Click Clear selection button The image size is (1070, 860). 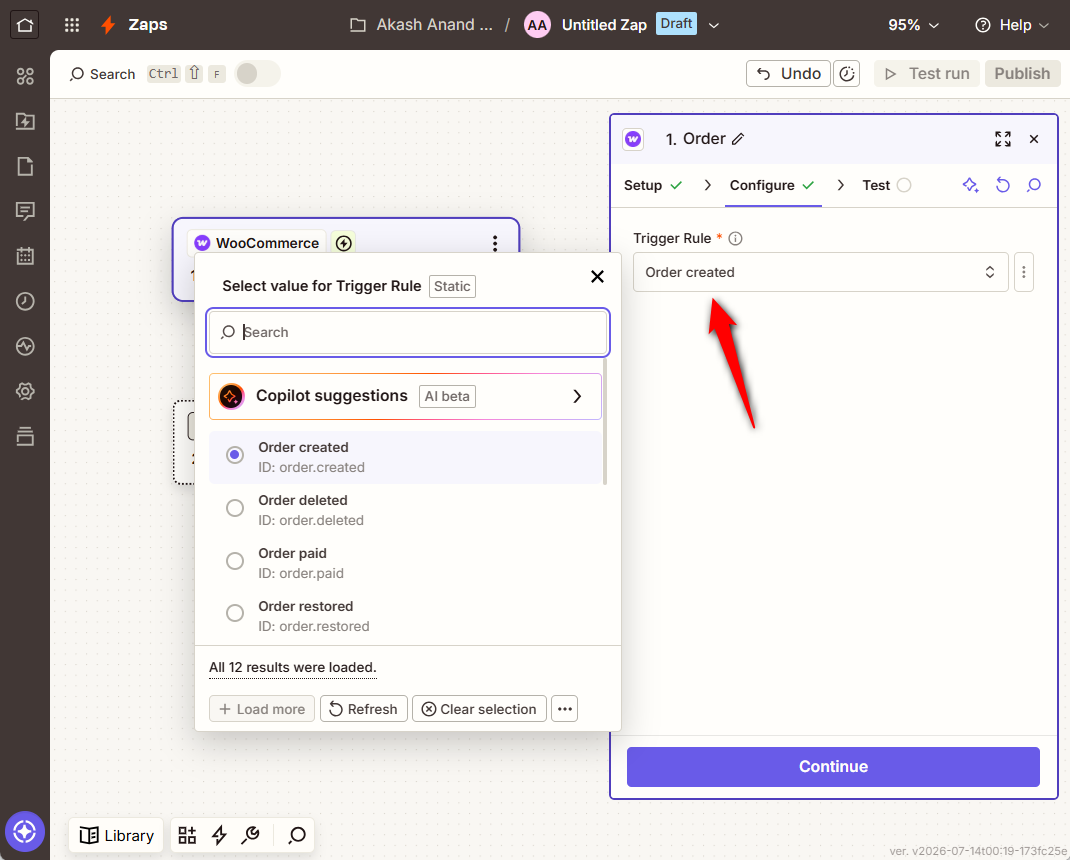pyautogui.click(x=479, y=709)
